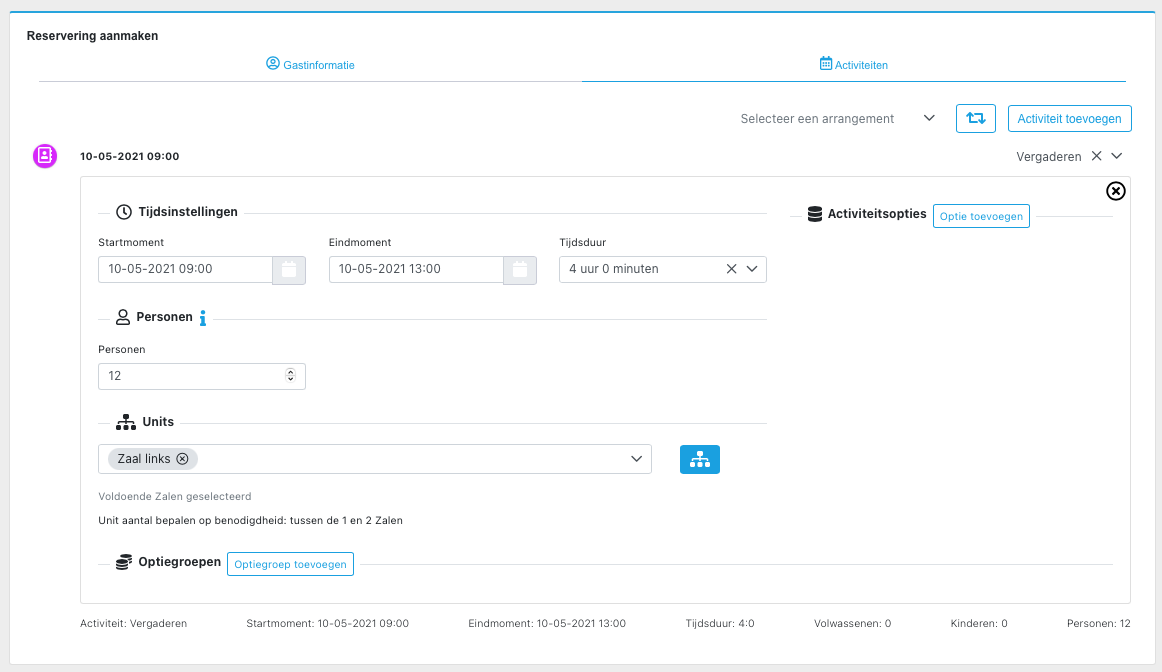The height and width of the screenshot is (672, 1162).
Task: Open the Selecteer een arrangement dropdown
Action: (x=929, y=118)
